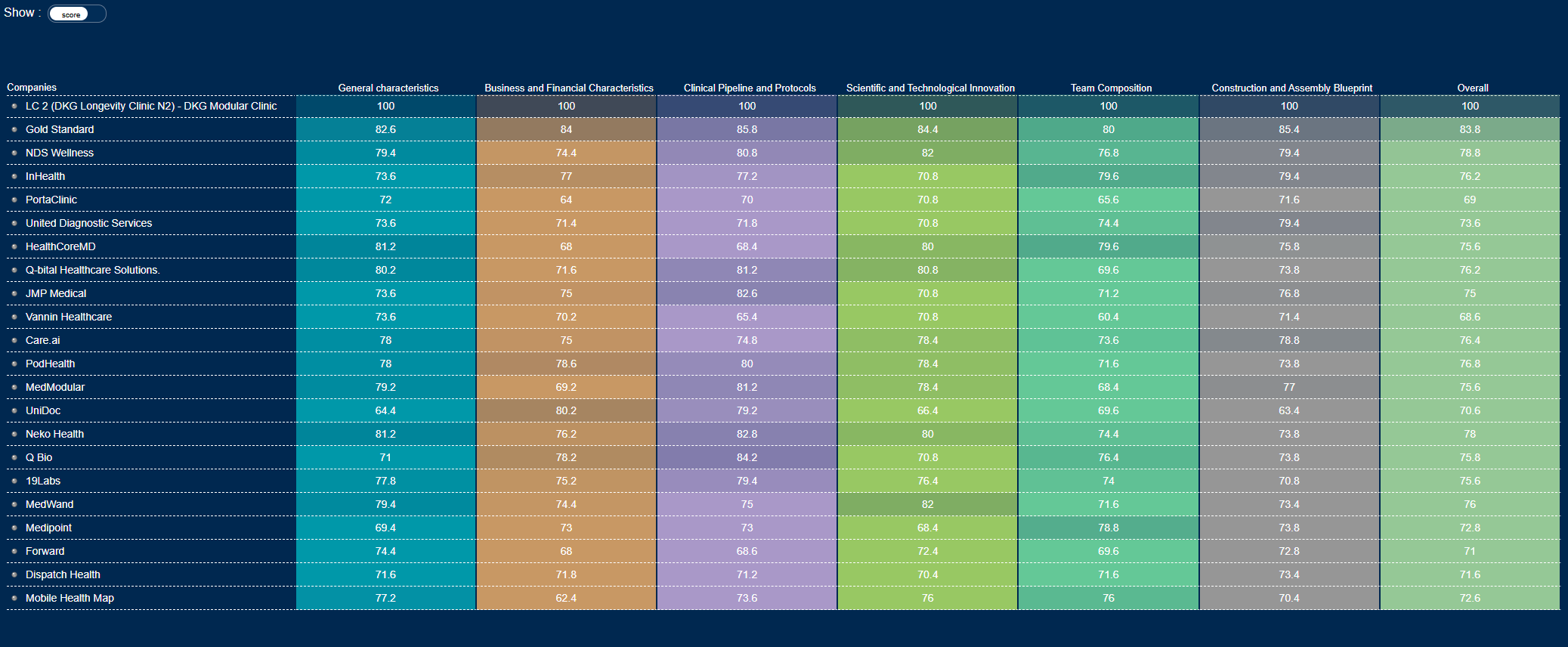Click Gold Standard's Business and Financial score cell
The width and height of the screenshot is (1568, 647).
tap(566, 129)
